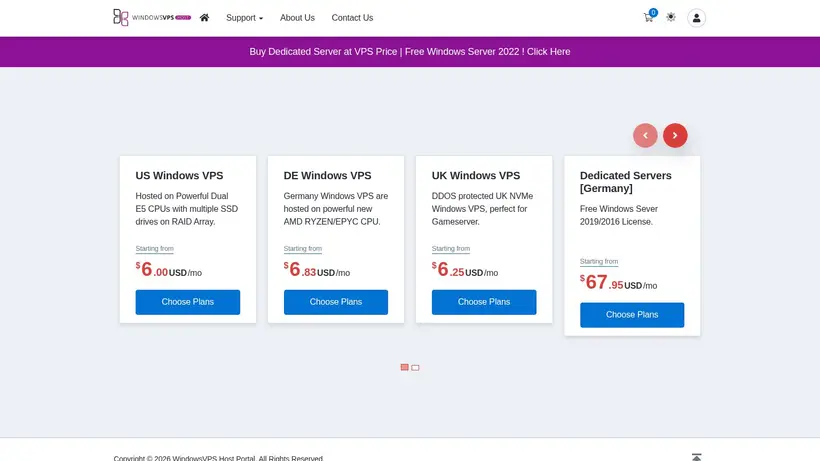
Task: Go to previous carousel slide
Action: tap(645, 135)
